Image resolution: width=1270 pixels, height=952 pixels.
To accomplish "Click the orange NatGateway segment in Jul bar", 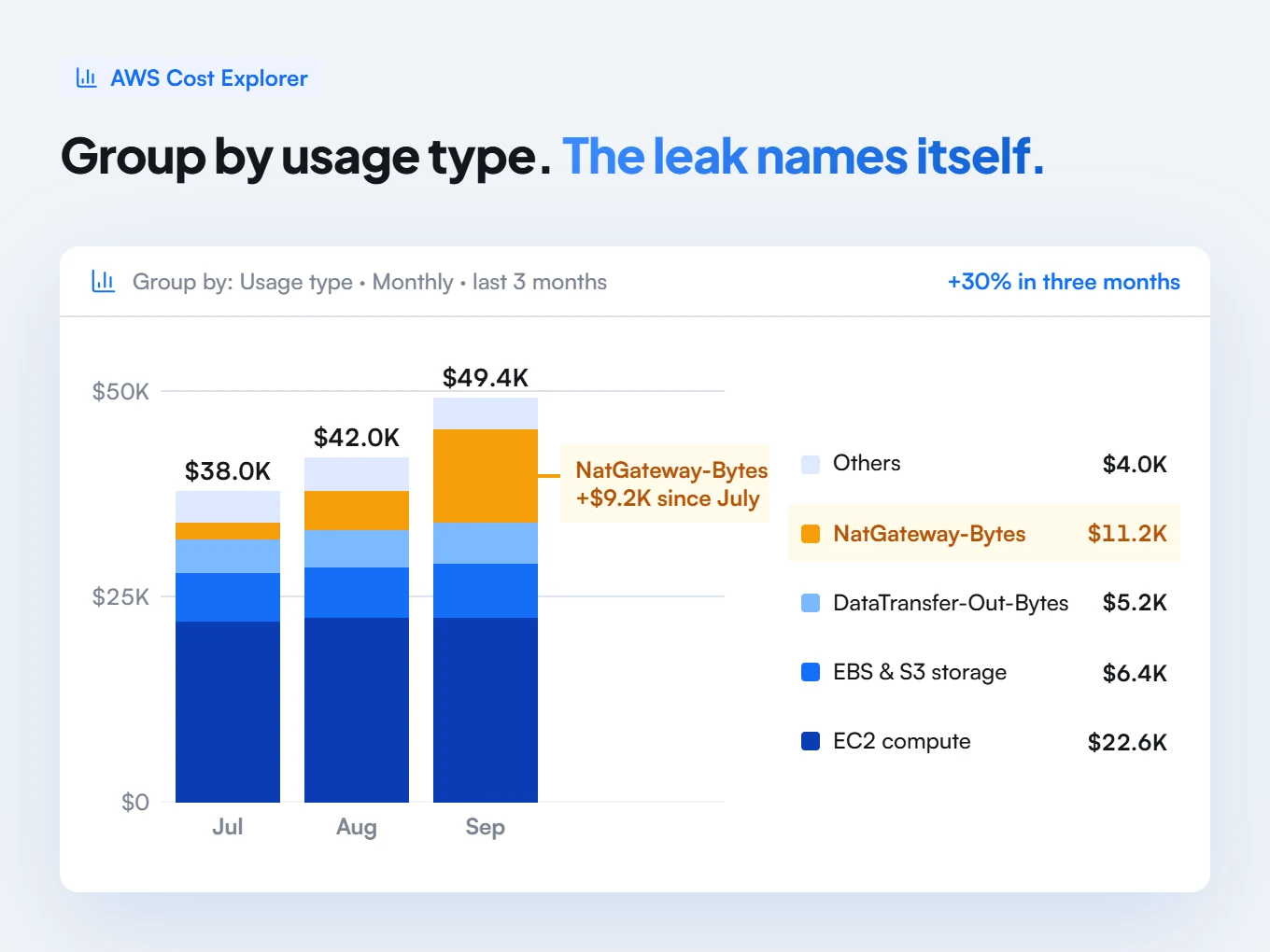I will coord(228,531).
